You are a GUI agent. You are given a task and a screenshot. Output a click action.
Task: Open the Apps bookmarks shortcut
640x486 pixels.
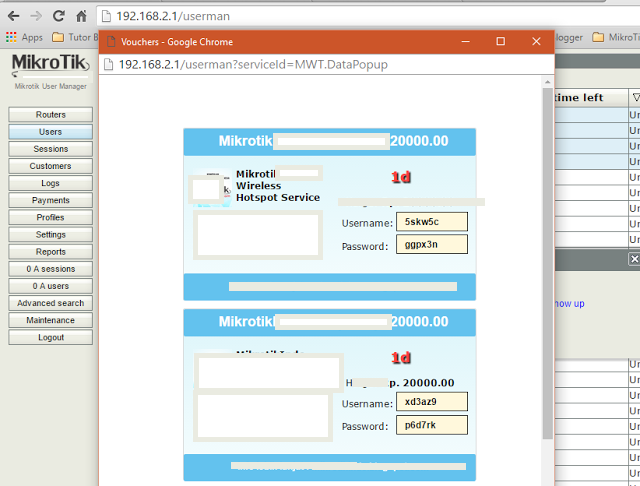click(x=23, y=37)
